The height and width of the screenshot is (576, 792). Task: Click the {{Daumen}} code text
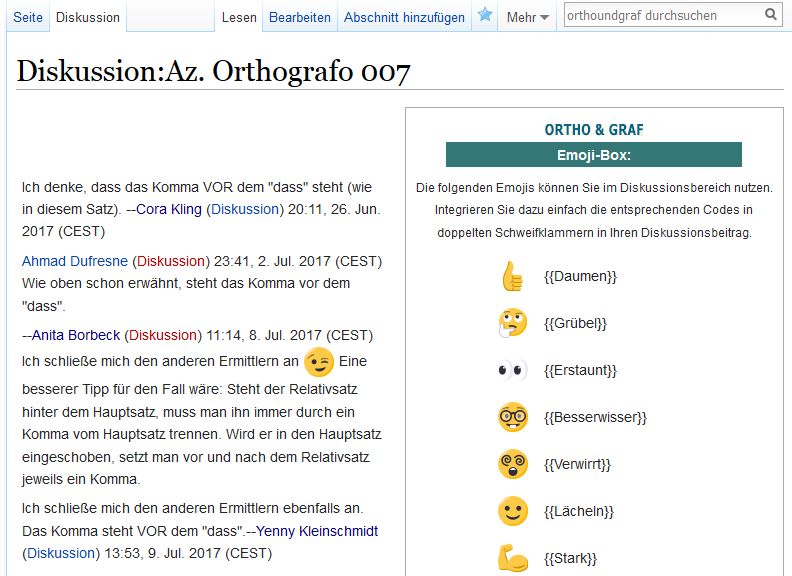(580, 276)
